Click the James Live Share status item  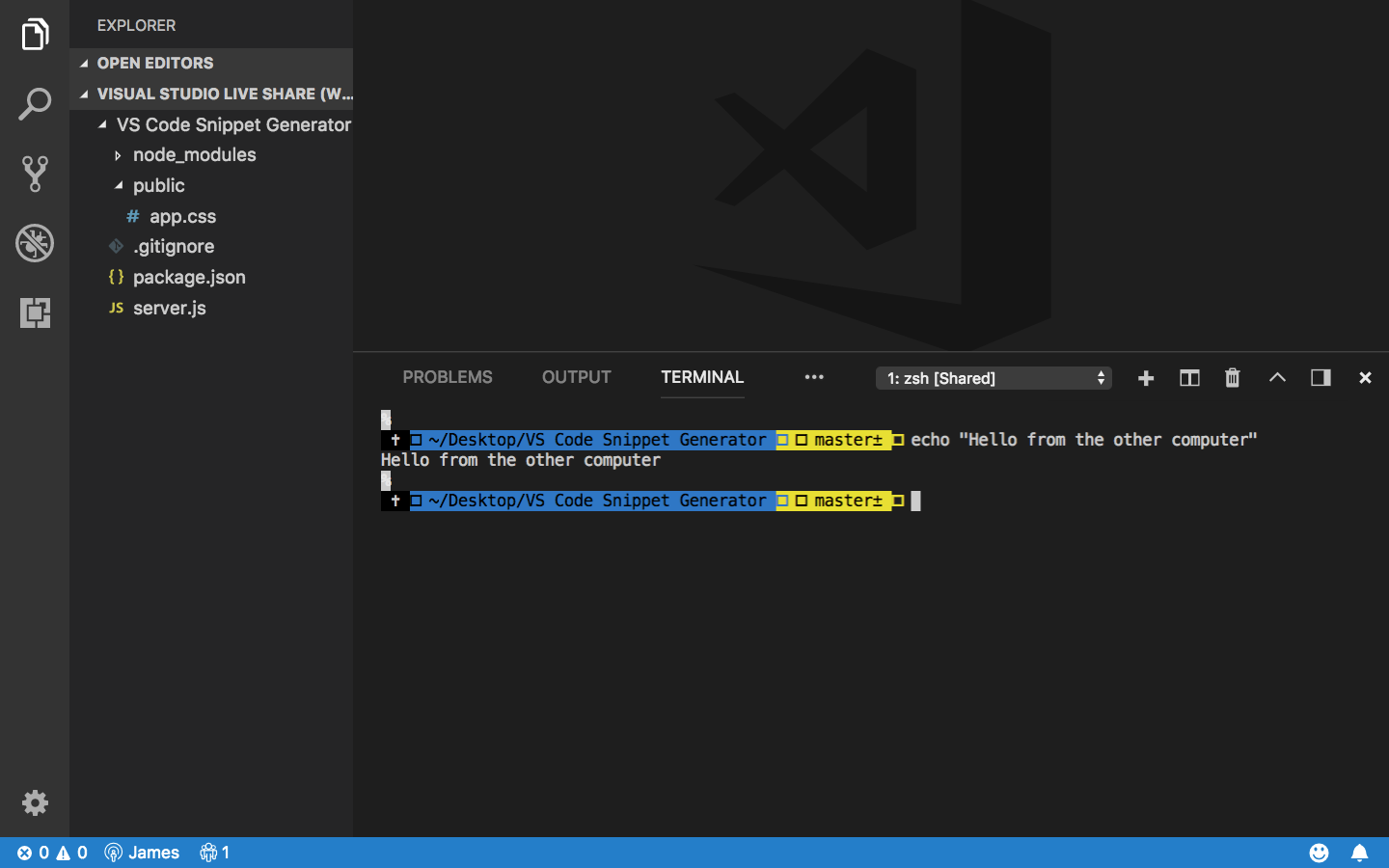click(142, 853)
